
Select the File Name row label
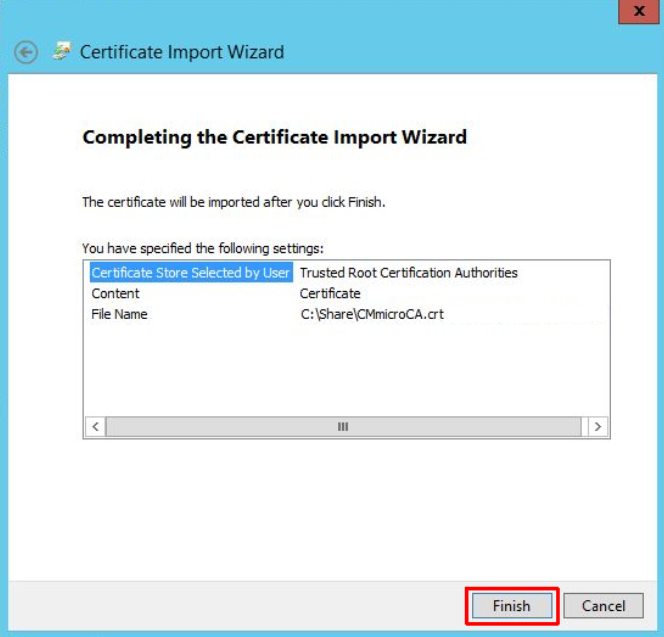(x=119, y=314)
